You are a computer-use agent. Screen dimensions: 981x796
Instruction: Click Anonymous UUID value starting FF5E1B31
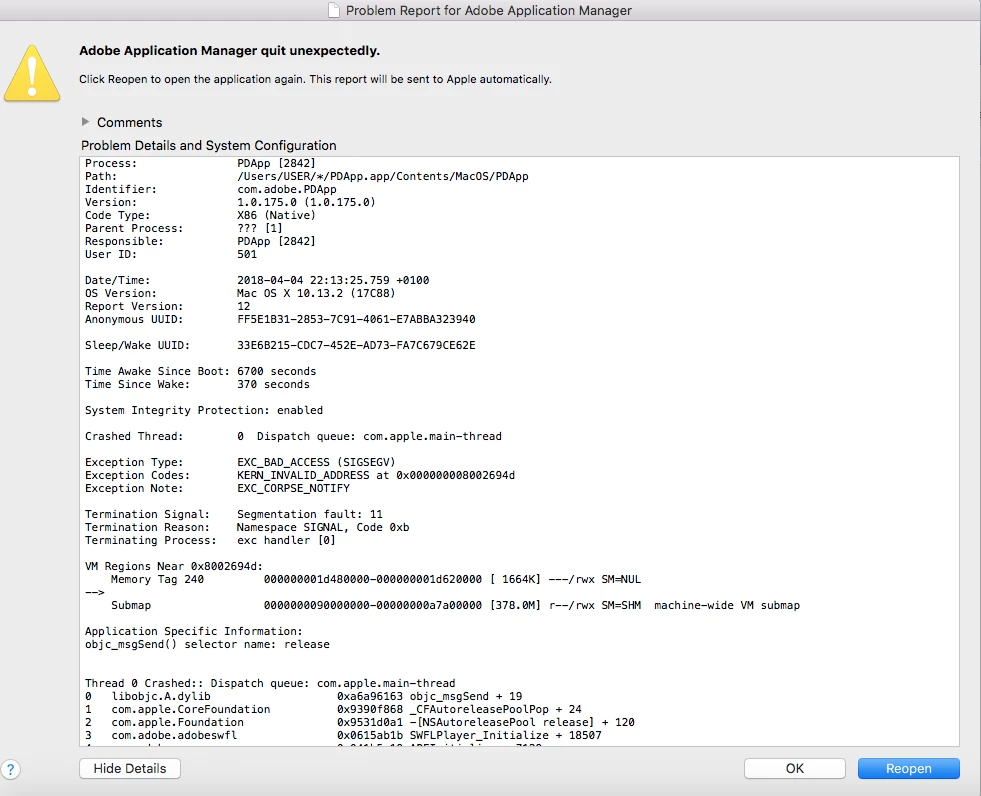[356, 319]
